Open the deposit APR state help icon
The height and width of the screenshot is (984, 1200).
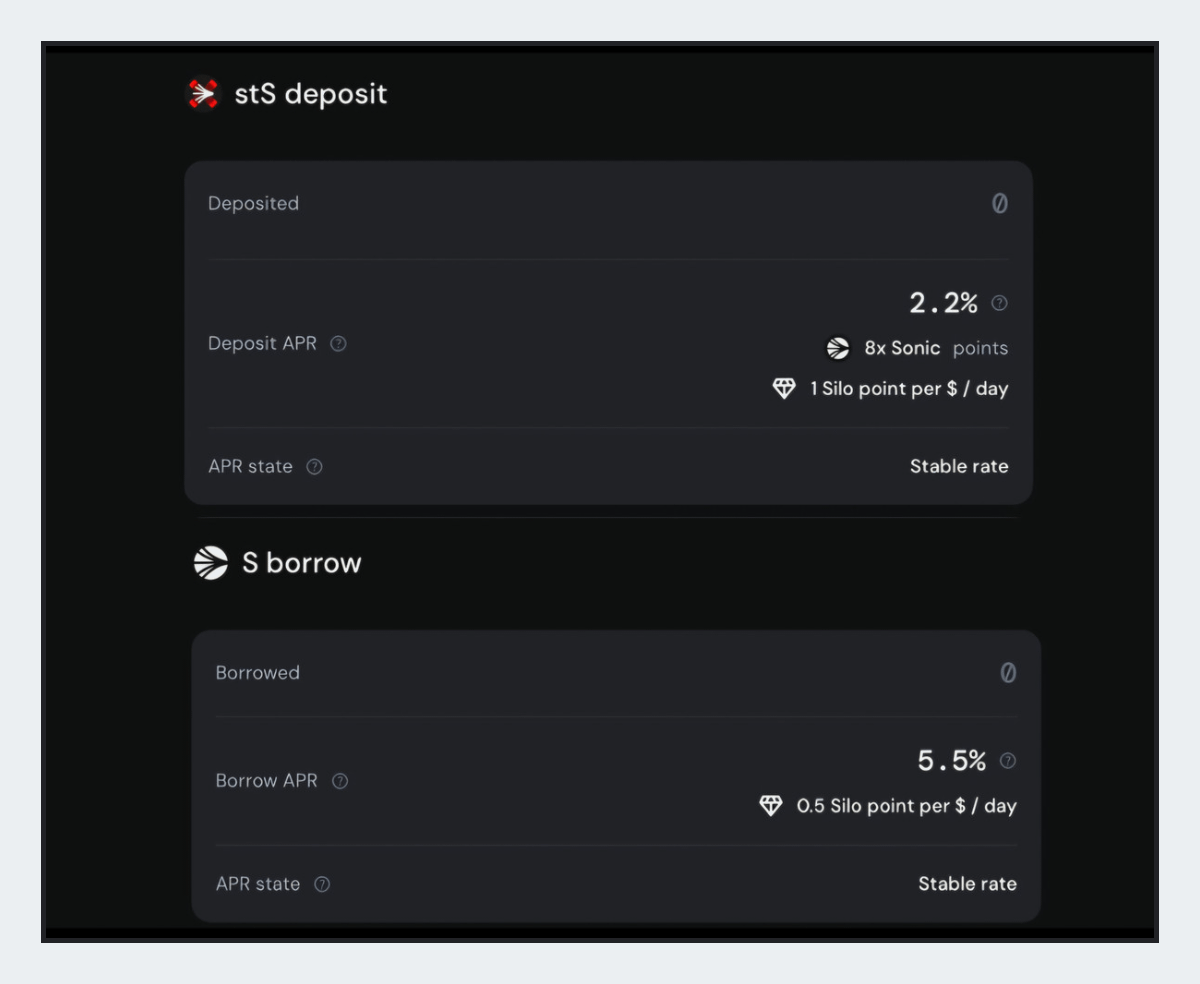click(314, 467)
